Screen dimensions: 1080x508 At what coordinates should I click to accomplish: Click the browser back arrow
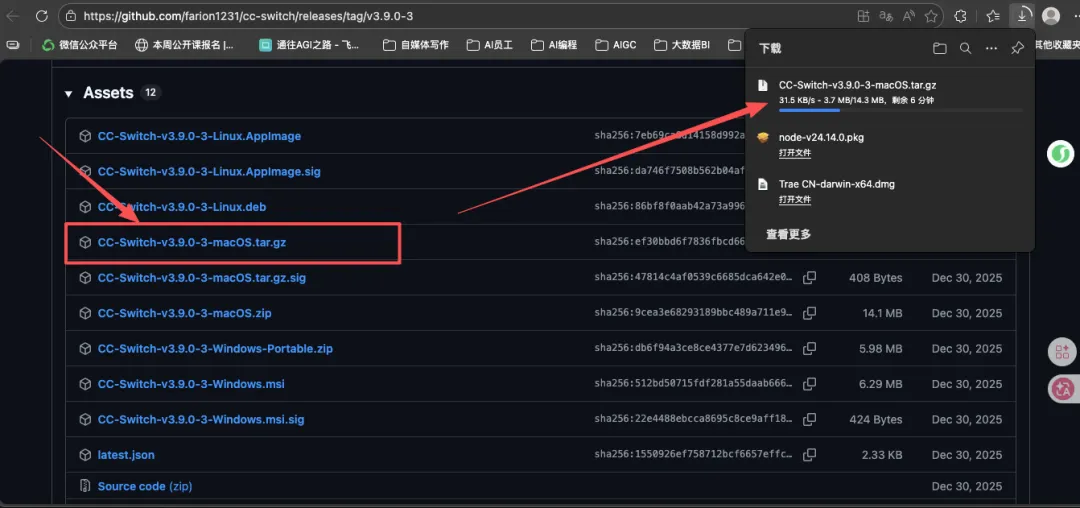12,15
